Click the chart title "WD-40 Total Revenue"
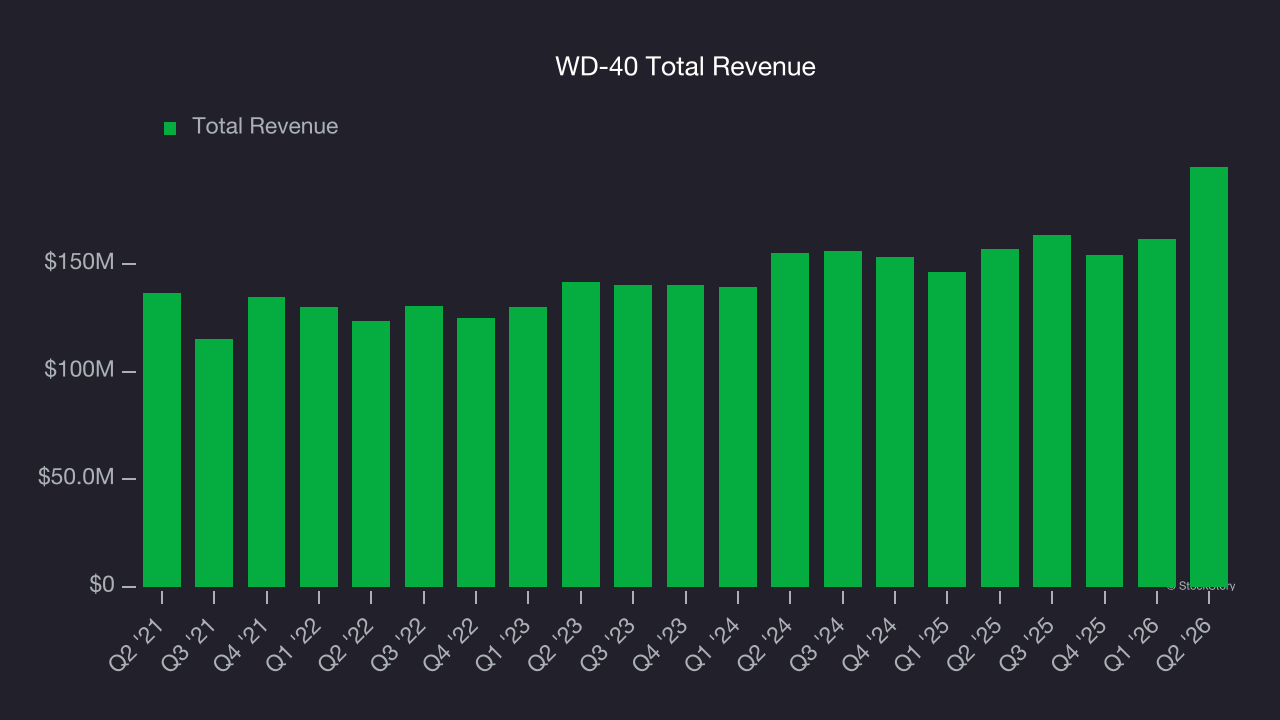The width and height of the screenshot is (1280, 720). point(686,67)
